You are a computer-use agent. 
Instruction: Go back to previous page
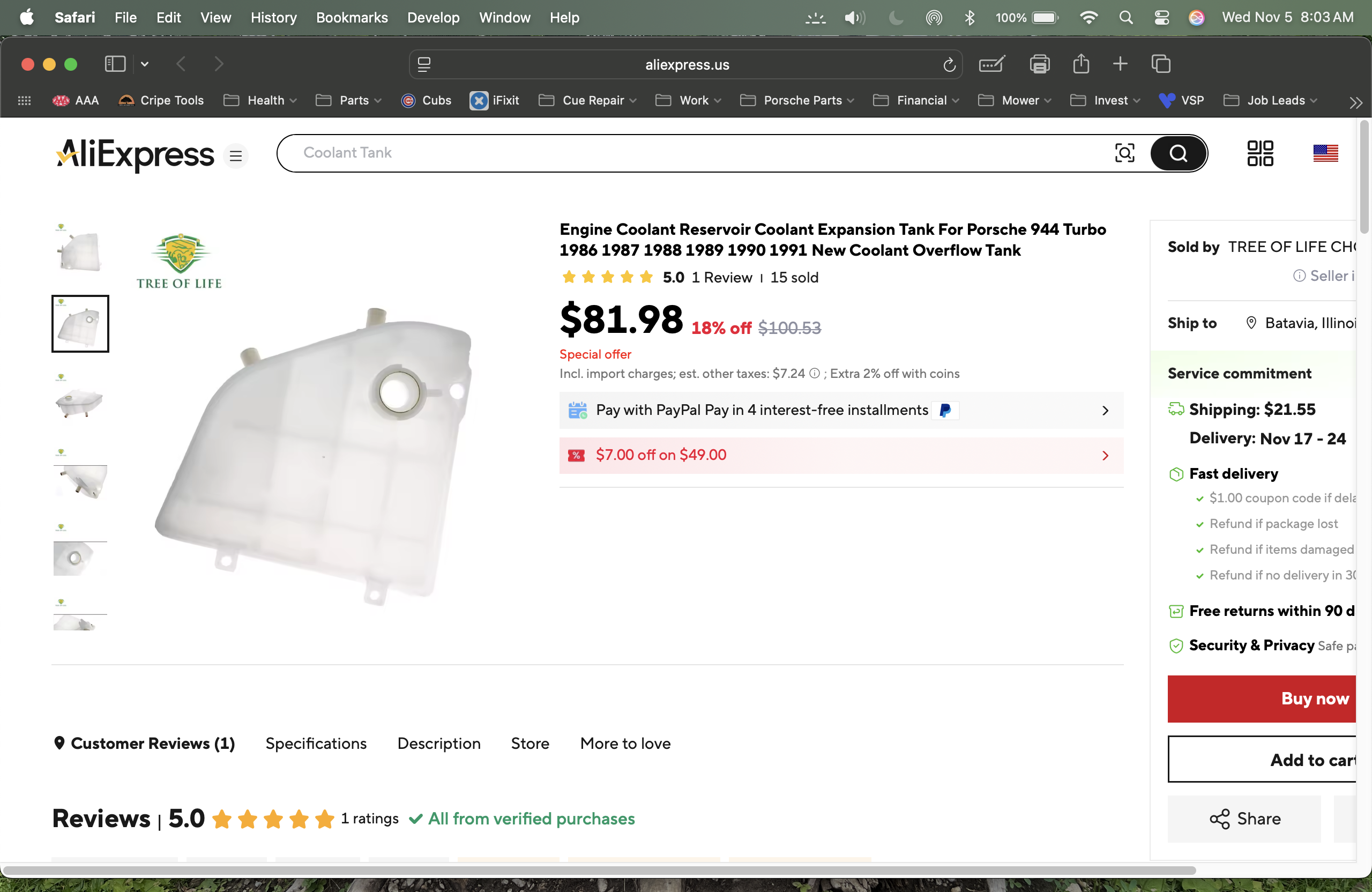(x=181, y=64)
